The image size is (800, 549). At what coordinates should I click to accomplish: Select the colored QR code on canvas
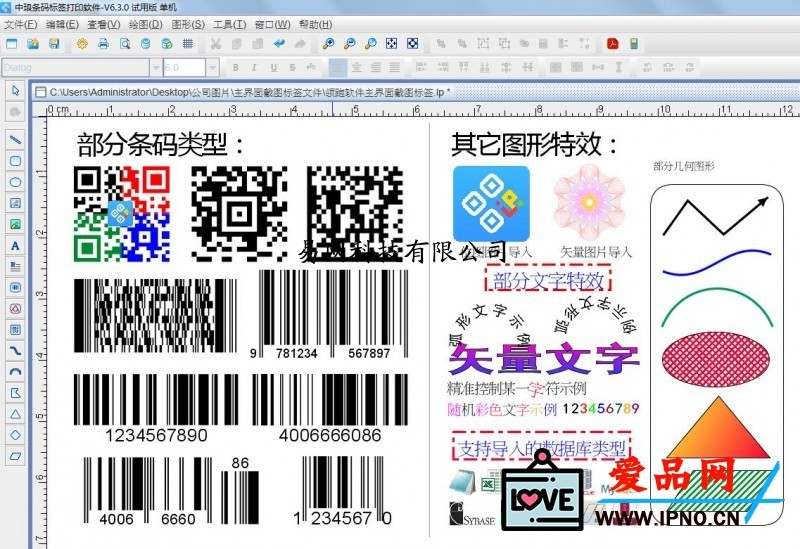point(121,214)
